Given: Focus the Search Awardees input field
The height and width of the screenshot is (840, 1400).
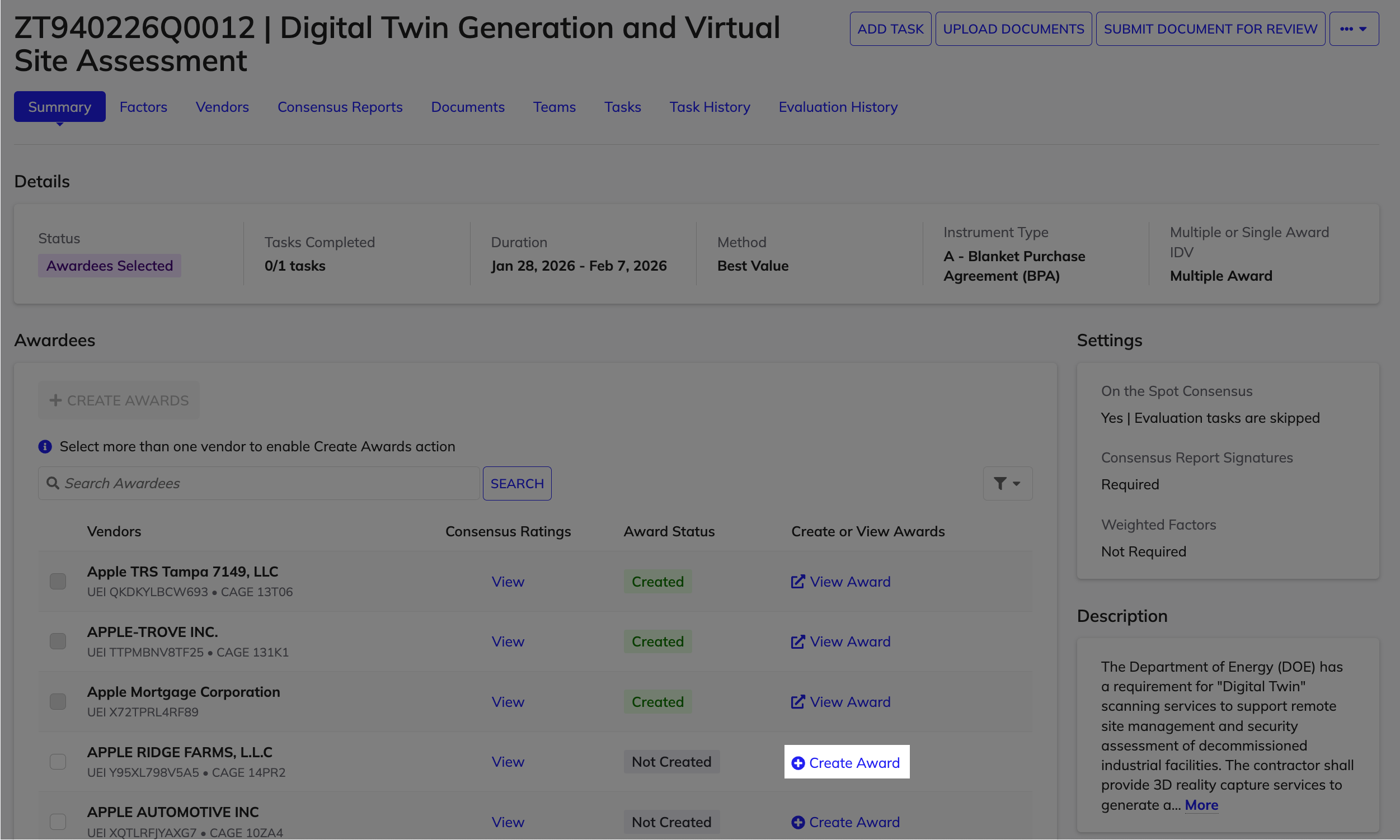Looking at the screenshot, I should pos(259,483).
